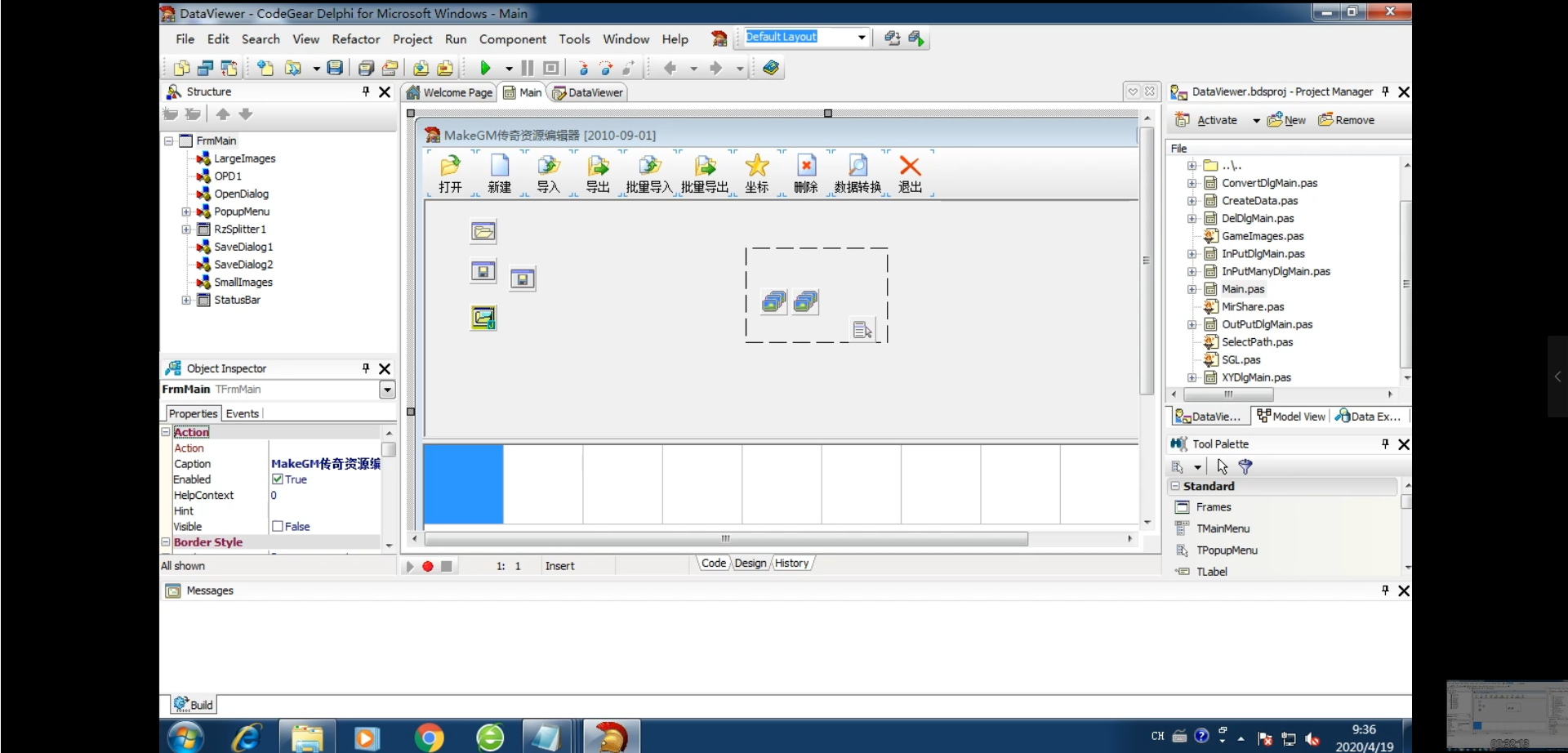Open Object Inspector FrmMain component dropdown
1568x753 pixels.
click(x=387, y=390)
